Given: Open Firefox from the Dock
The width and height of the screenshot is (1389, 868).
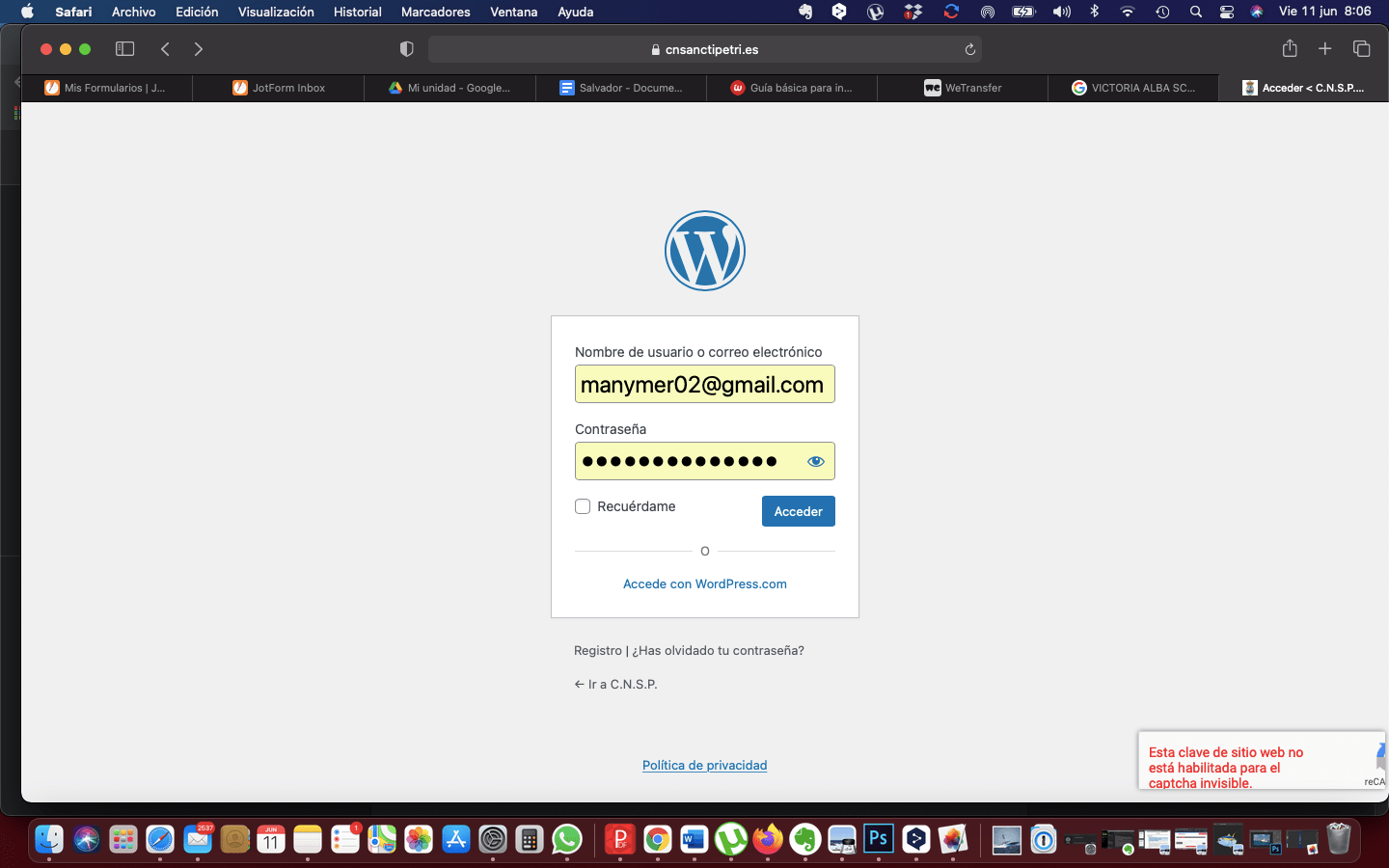Looking at the screenshot, I should click(768, 840).
